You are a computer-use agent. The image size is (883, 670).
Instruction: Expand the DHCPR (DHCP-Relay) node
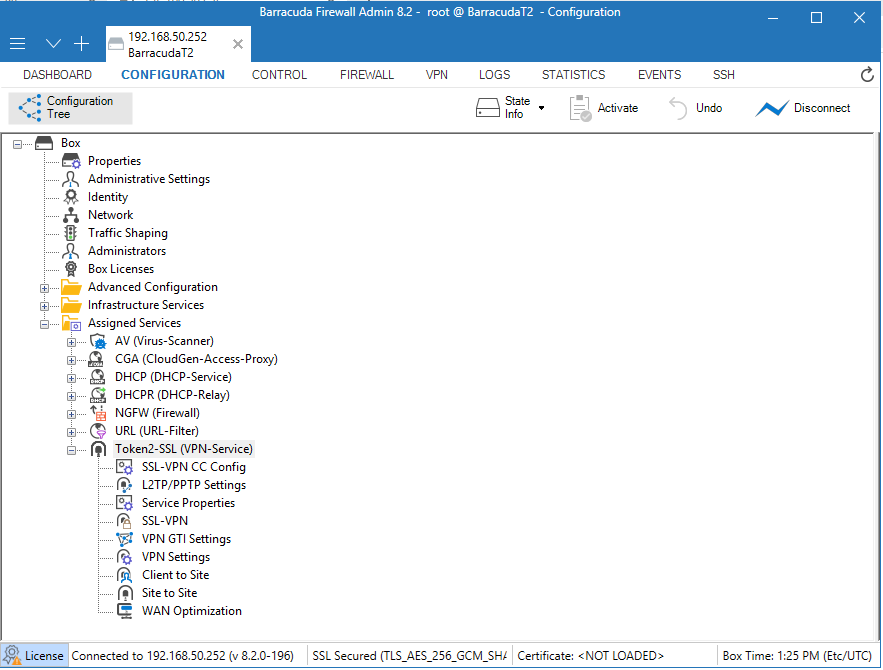[72, 396]
